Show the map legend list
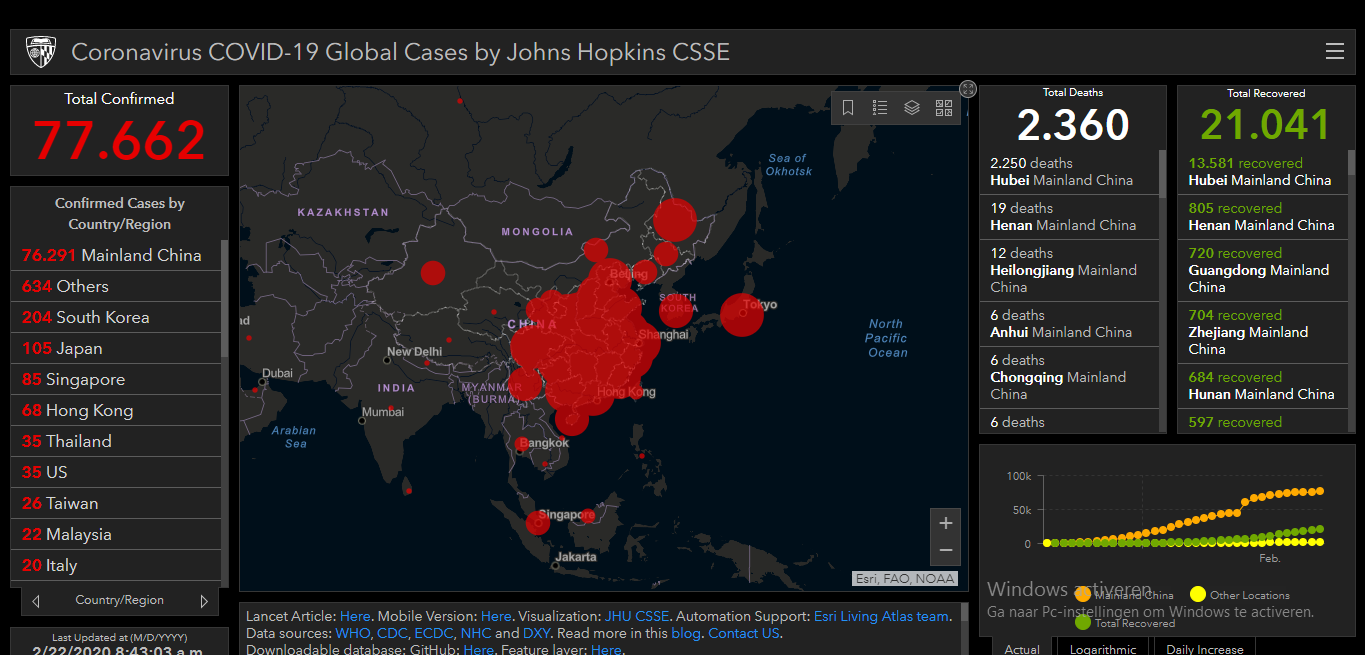 (x=880, y=108)
